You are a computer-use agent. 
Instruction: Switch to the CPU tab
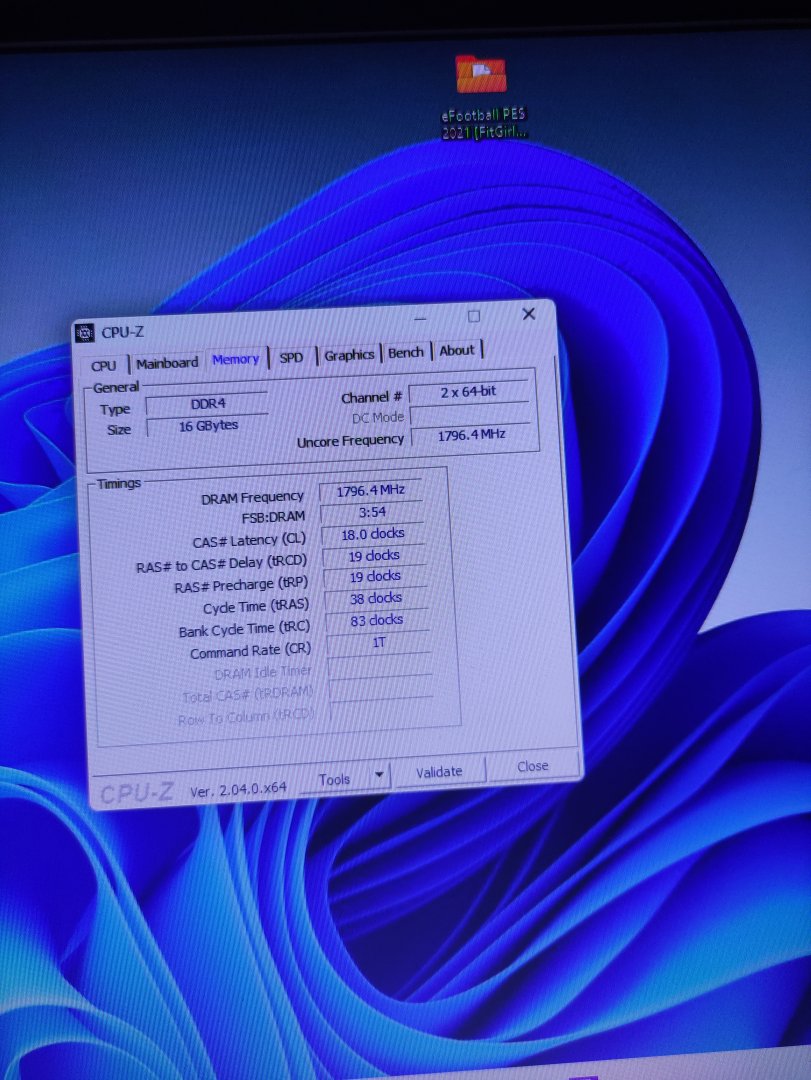(103, 366)
